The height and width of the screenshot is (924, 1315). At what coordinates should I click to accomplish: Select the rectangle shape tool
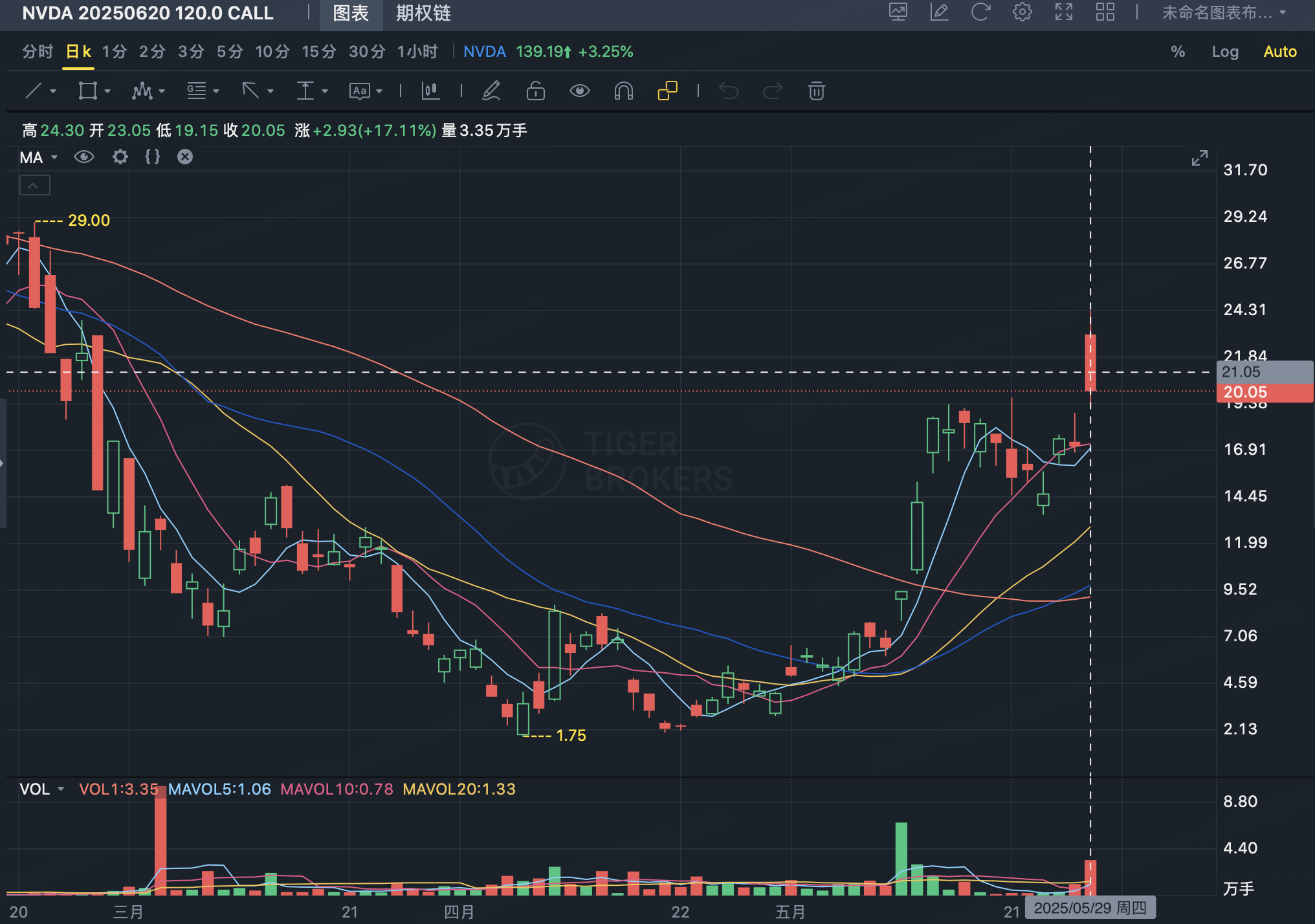click(87, 91)
